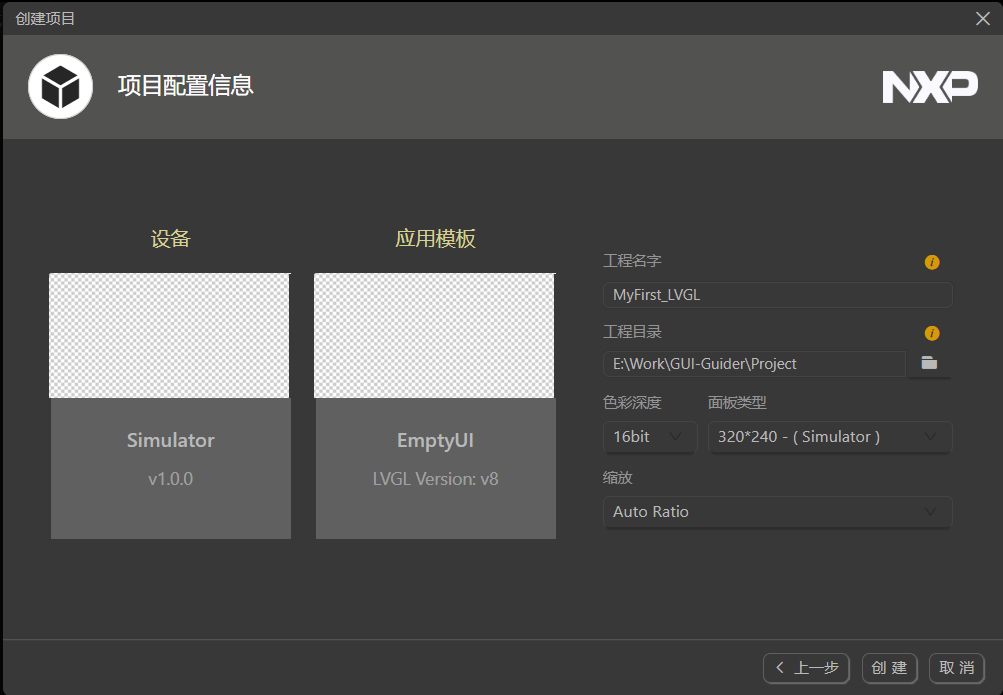Screen dimensions: 1003x695
Task: Close the 创建项目 dialog
Action: tap(981, 17)
